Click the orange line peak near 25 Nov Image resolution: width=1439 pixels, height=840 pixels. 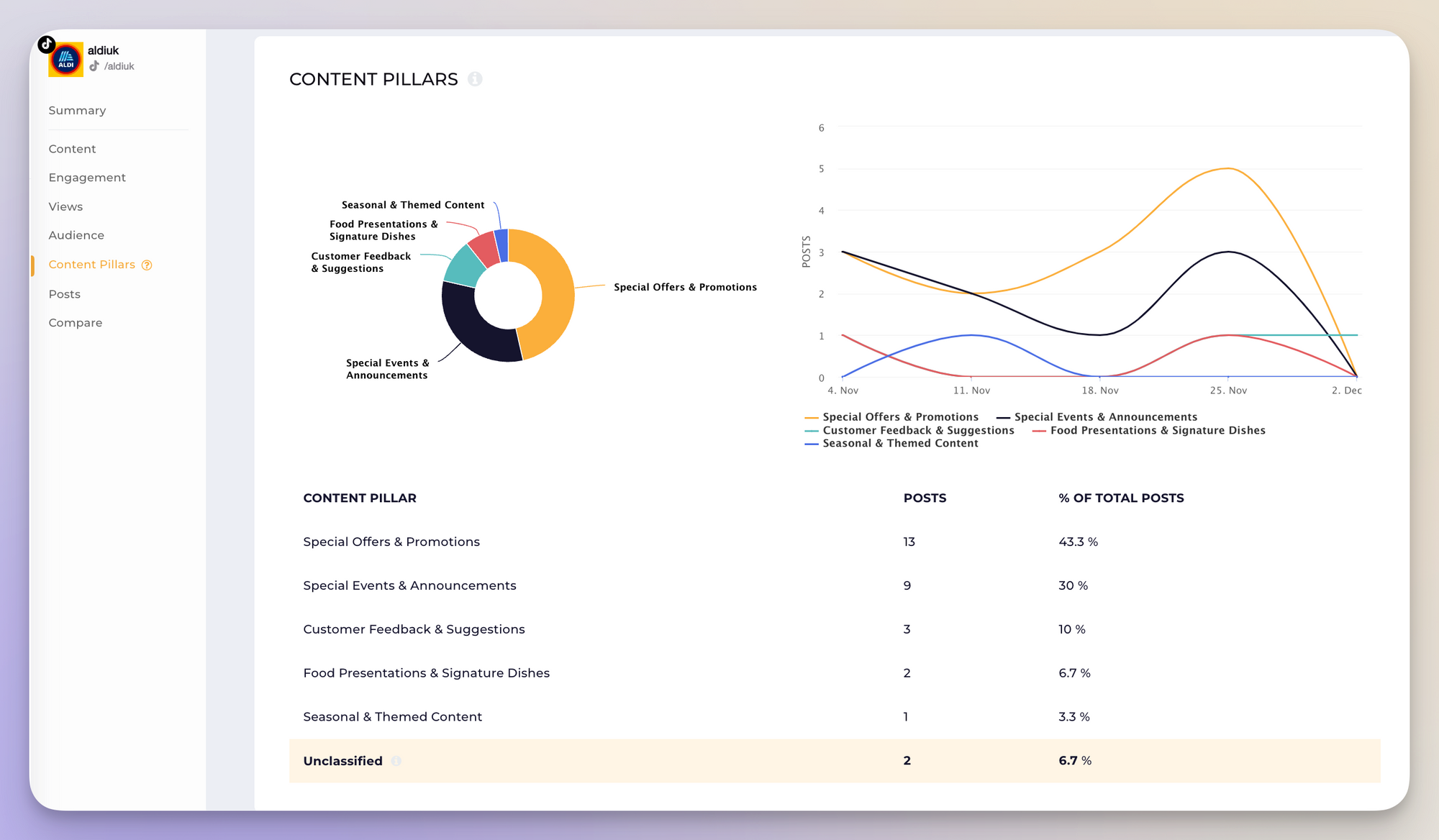click(1228, 168)
